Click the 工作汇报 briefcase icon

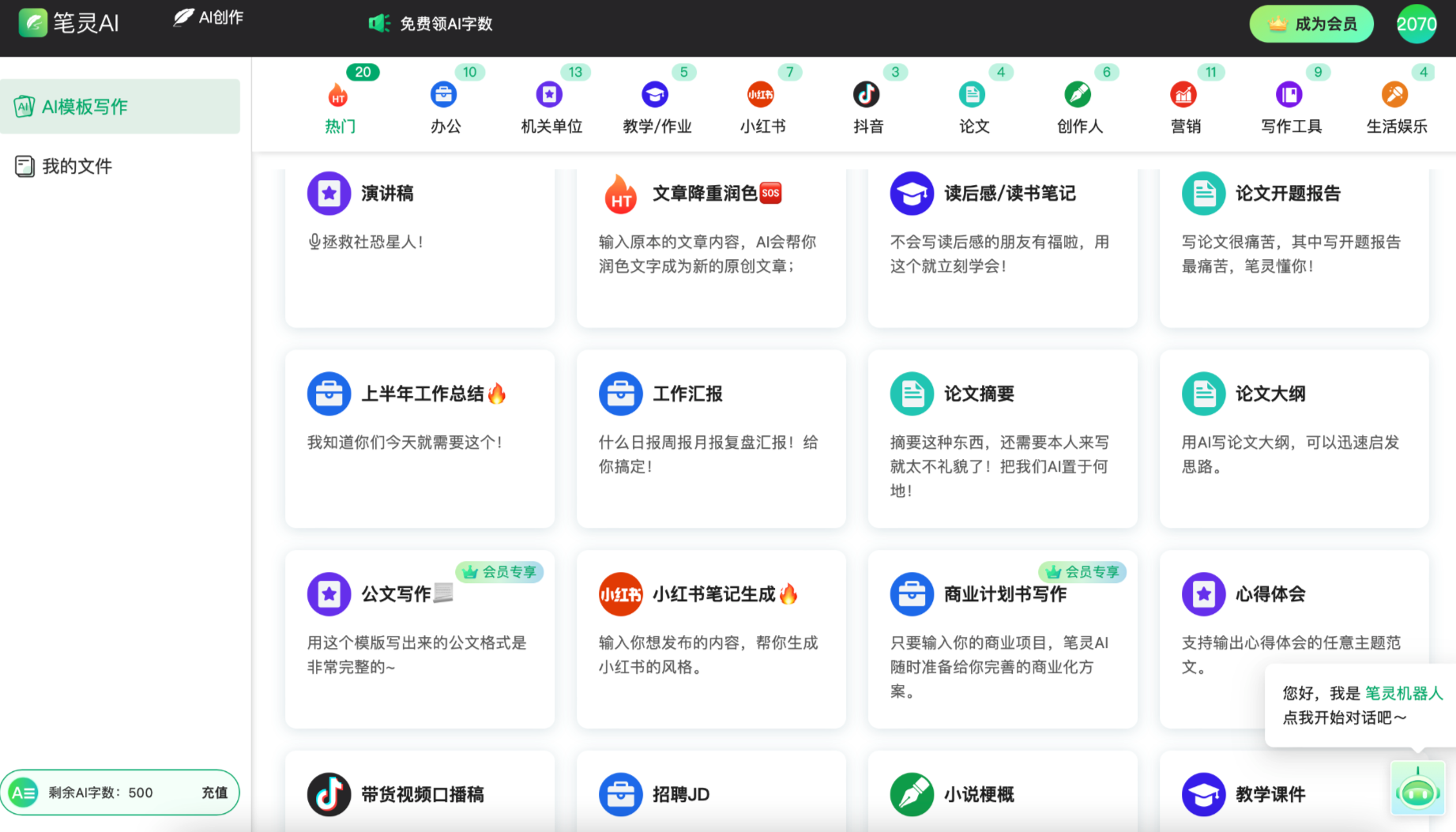[x=621, y=393]
